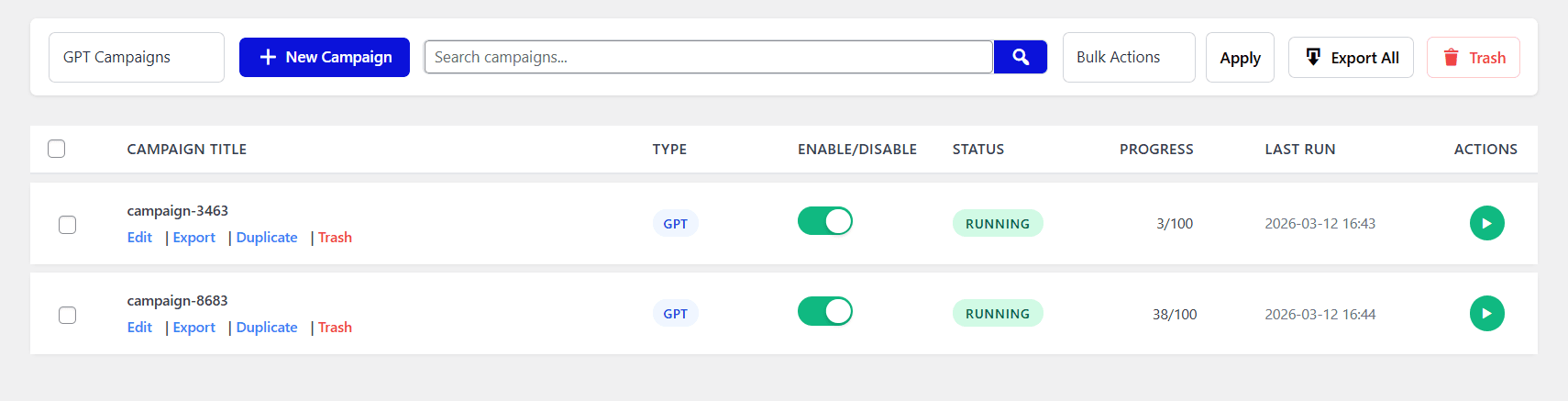Disable the campaign-8683 toggle switch
This screenshot has width=1568, height=401.
825,311
